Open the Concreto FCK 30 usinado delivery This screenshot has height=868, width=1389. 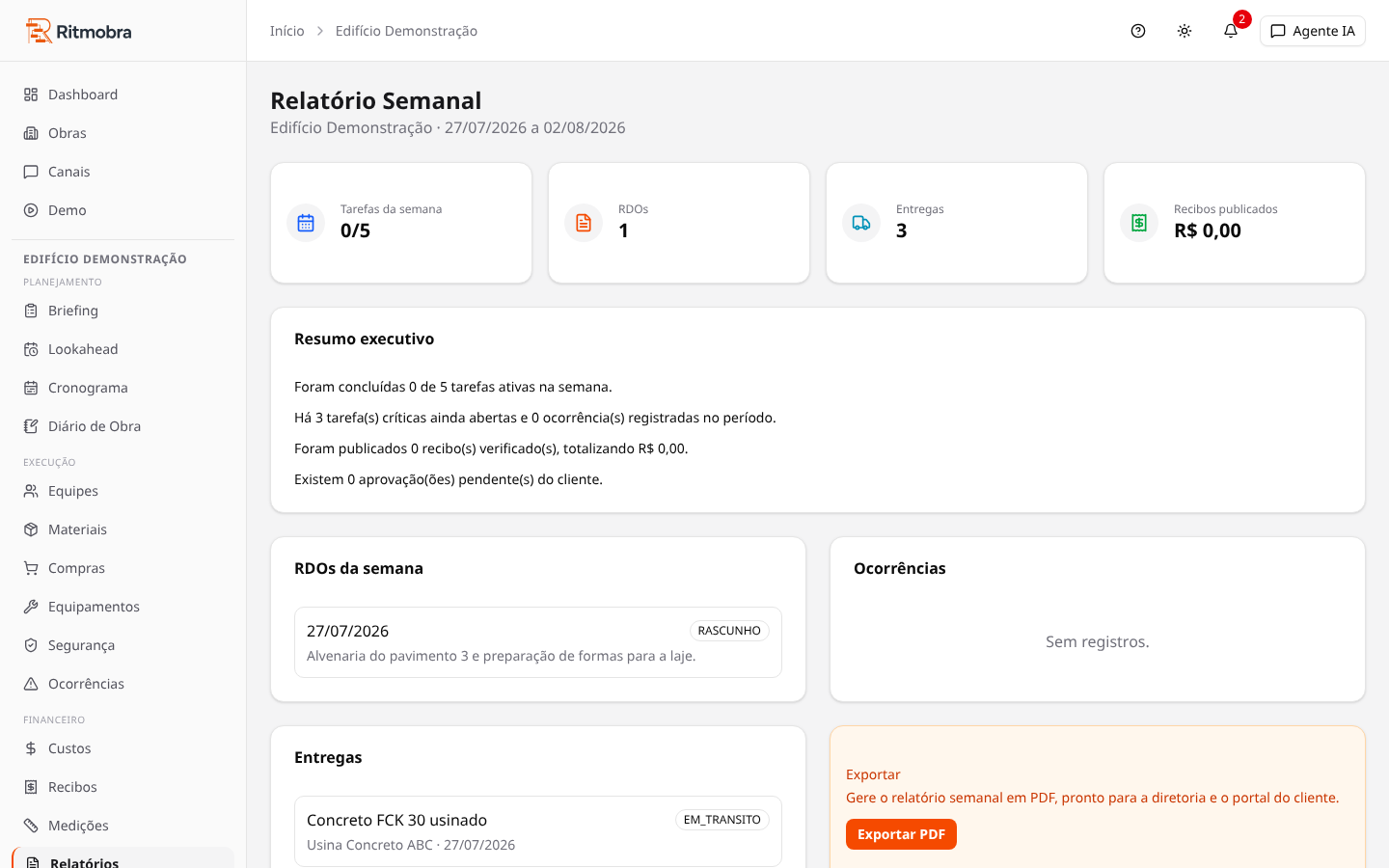538,831
